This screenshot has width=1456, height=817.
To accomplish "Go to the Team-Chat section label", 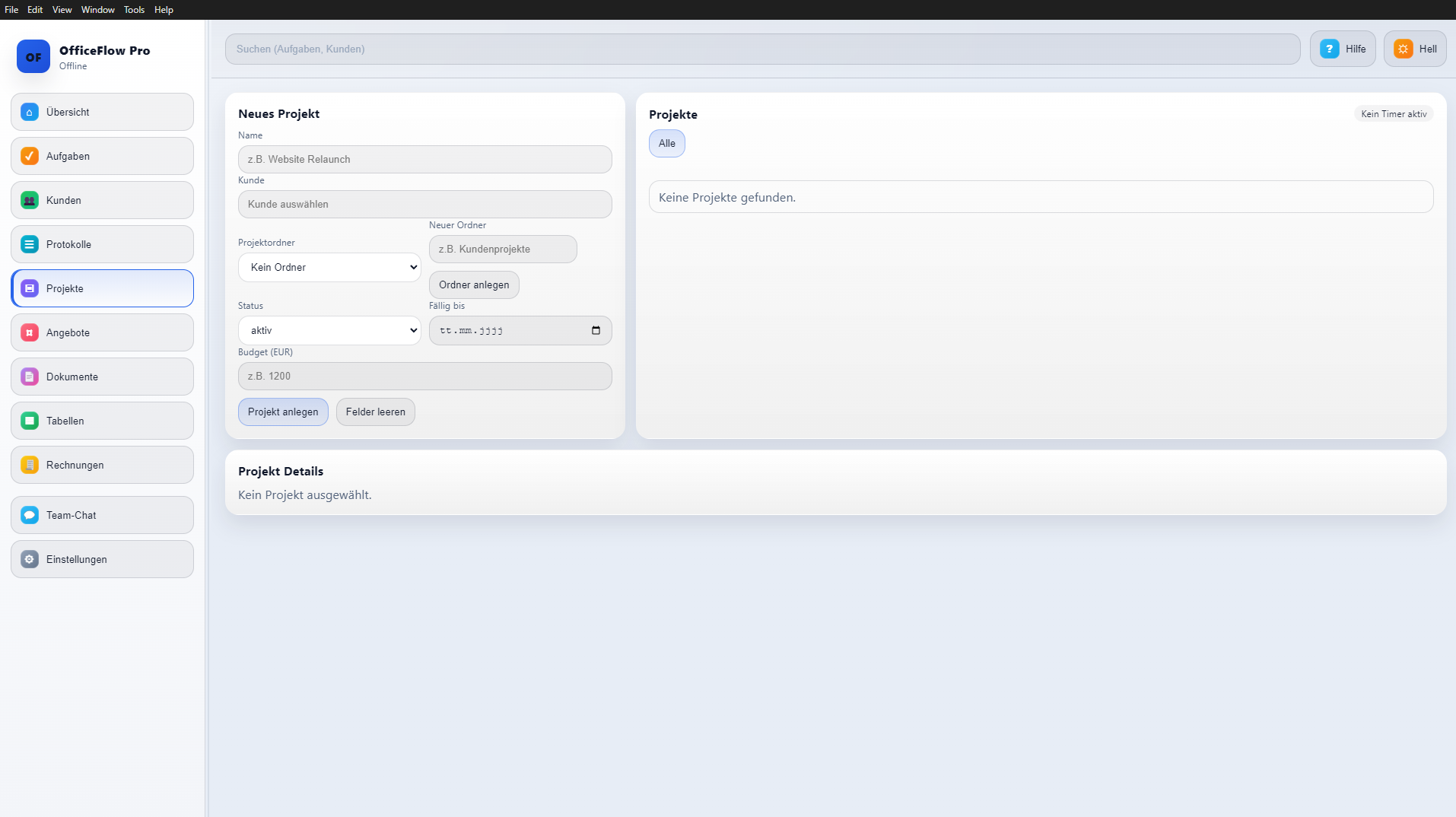I will 71,515.
